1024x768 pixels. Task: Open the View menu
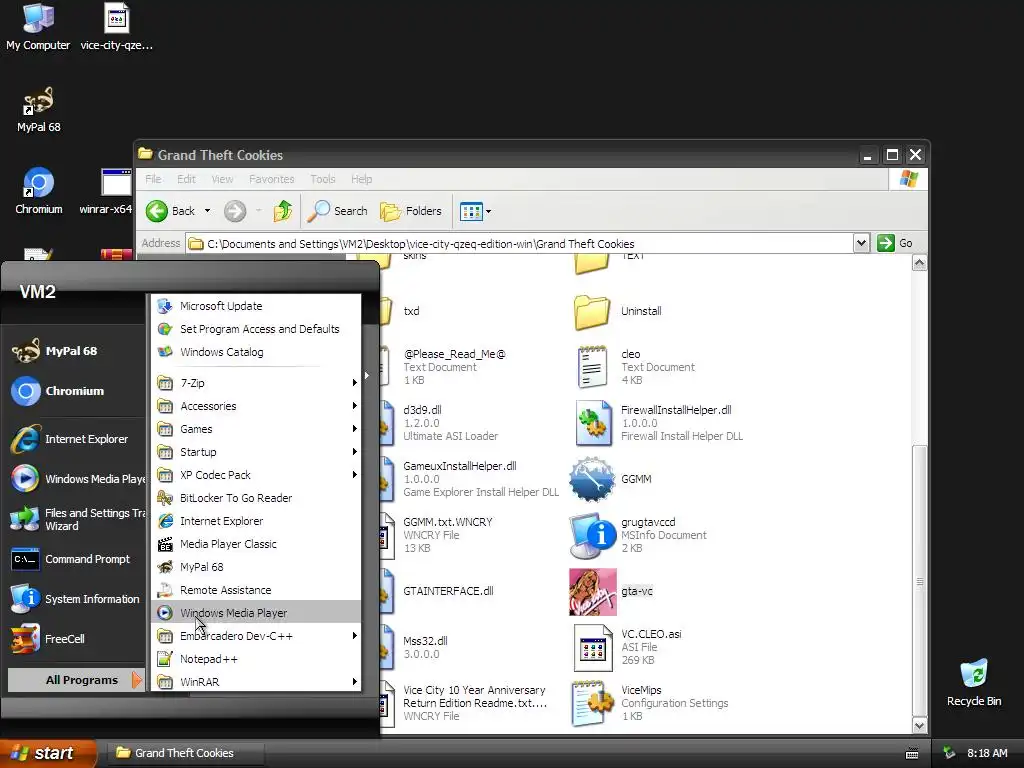(222, 179)
